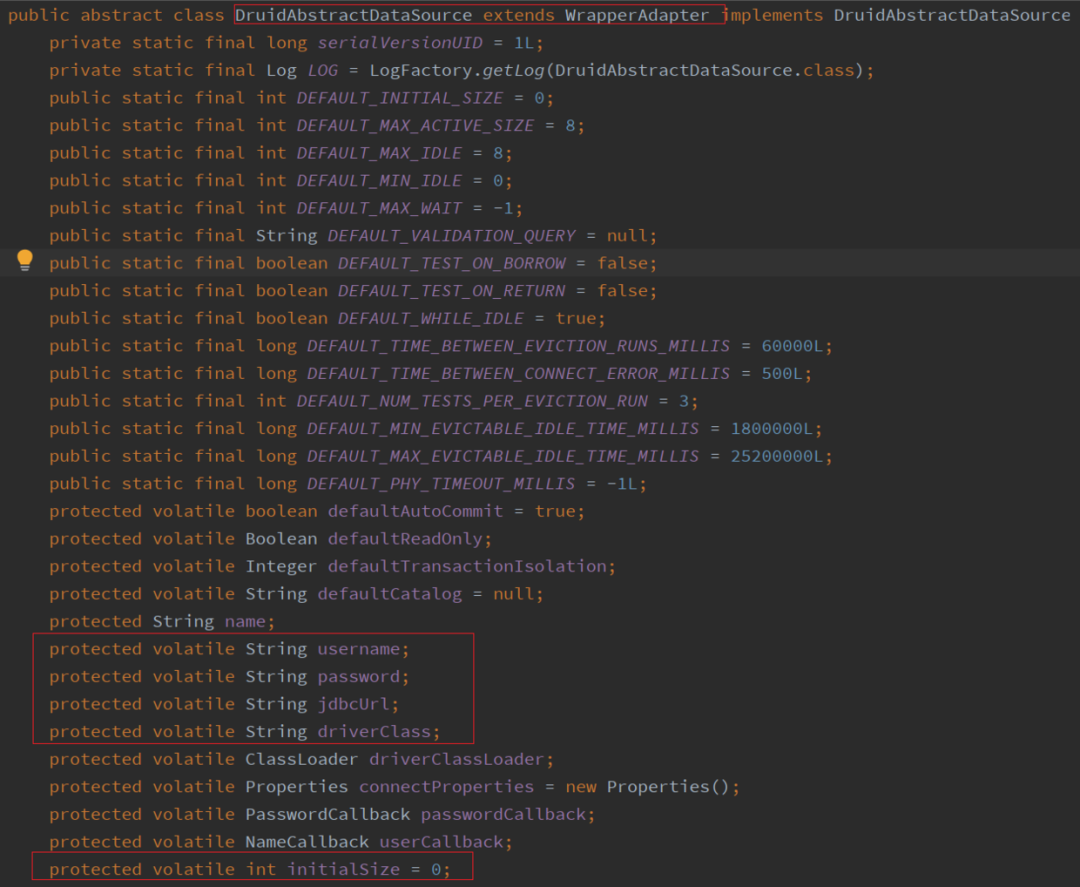
Task: Click the NameCallback type name
Action: 307,842
